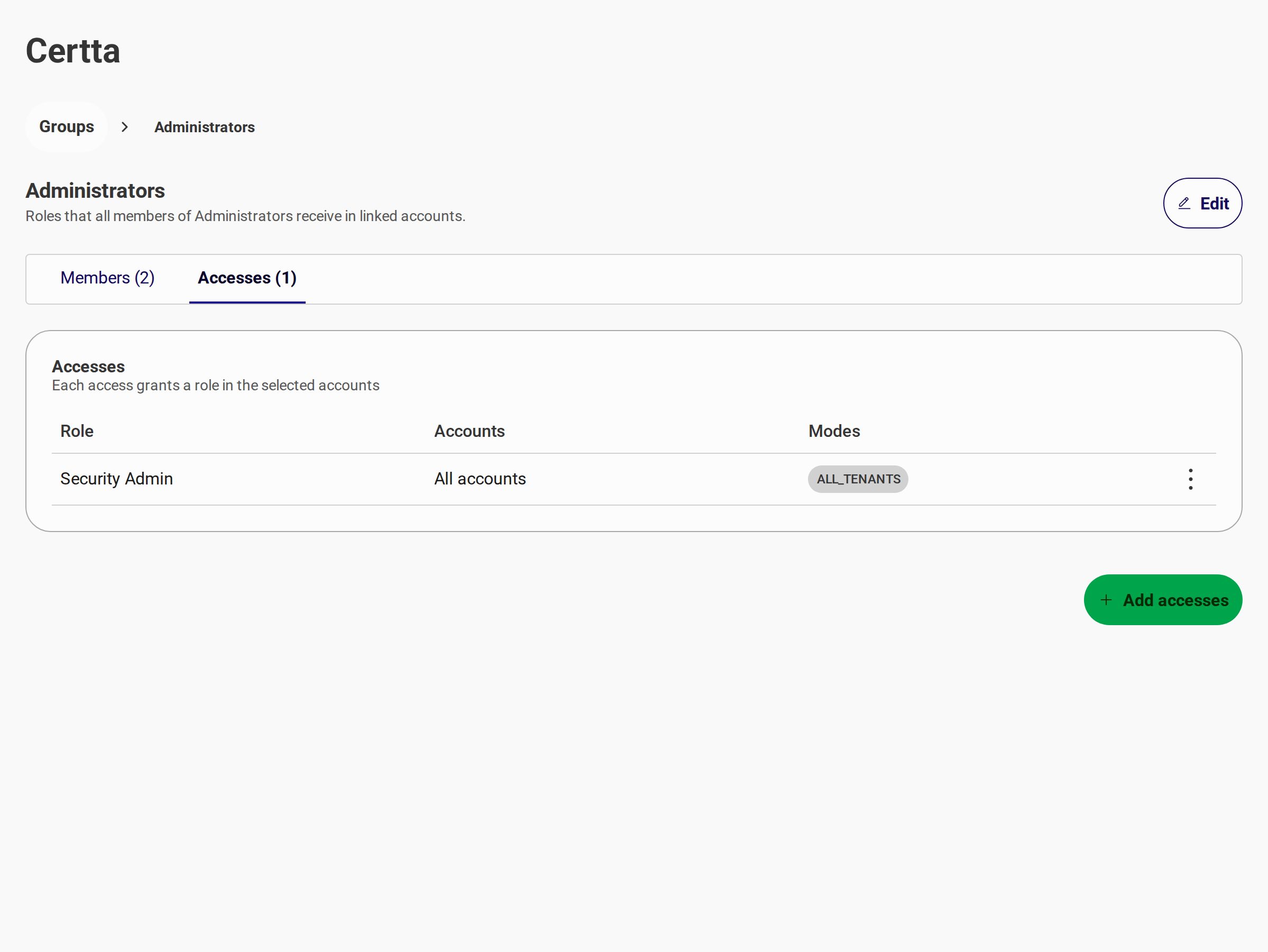The image size is (1268, 952).
Task: Click the 'Each access grants a role' description
Action: point(216,386)
